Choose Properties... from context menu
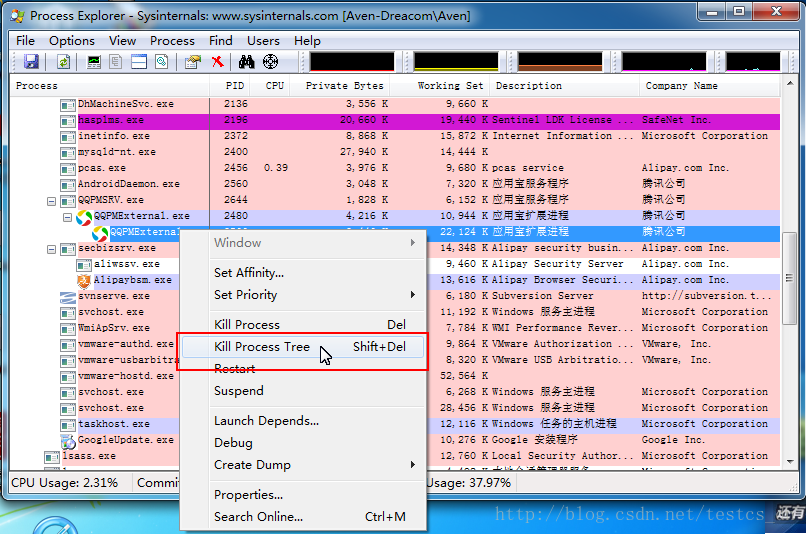 tap(303, 495)
